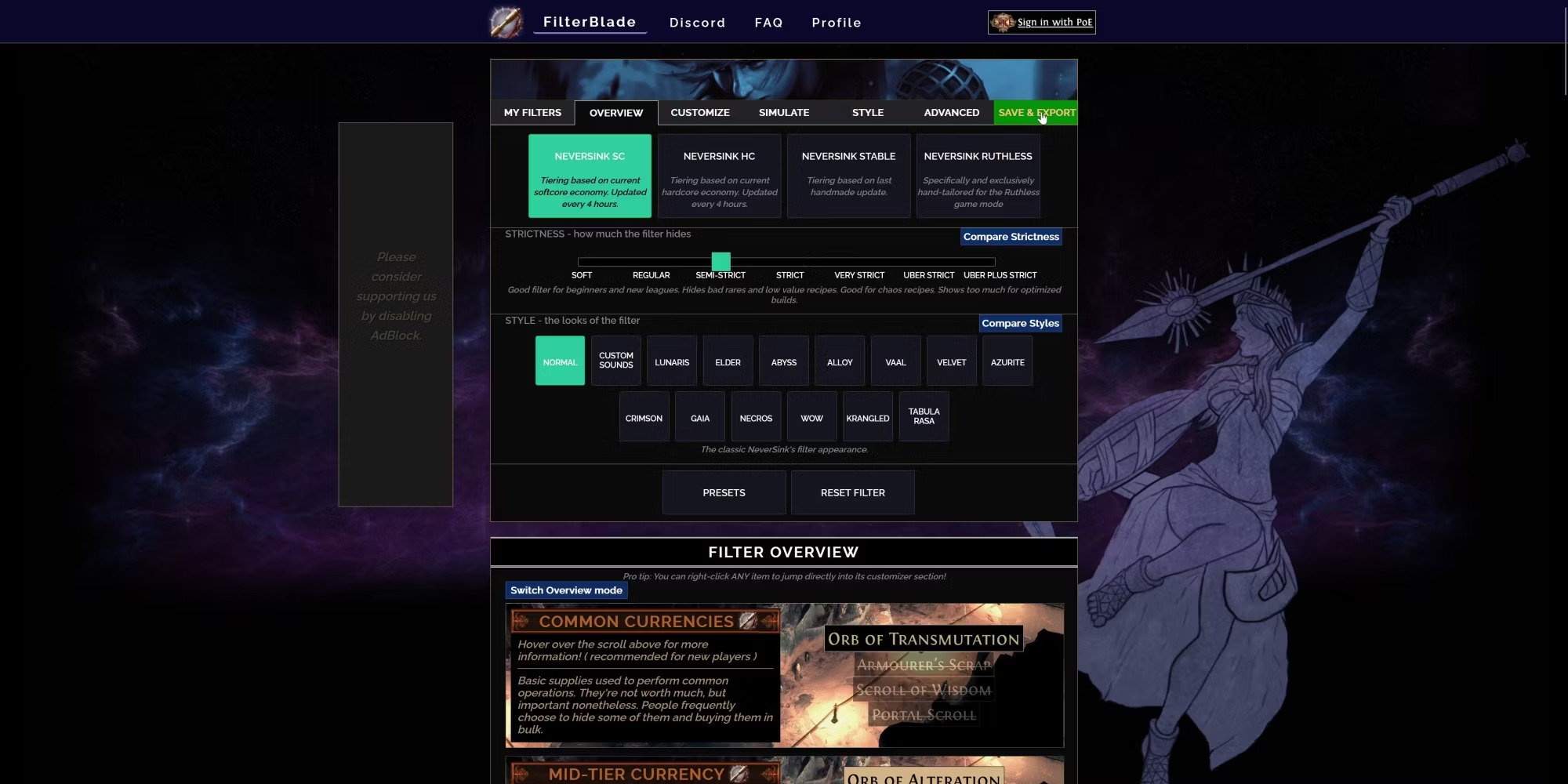
Task: Choose the Wow style
Action: [x=811, y=416]
